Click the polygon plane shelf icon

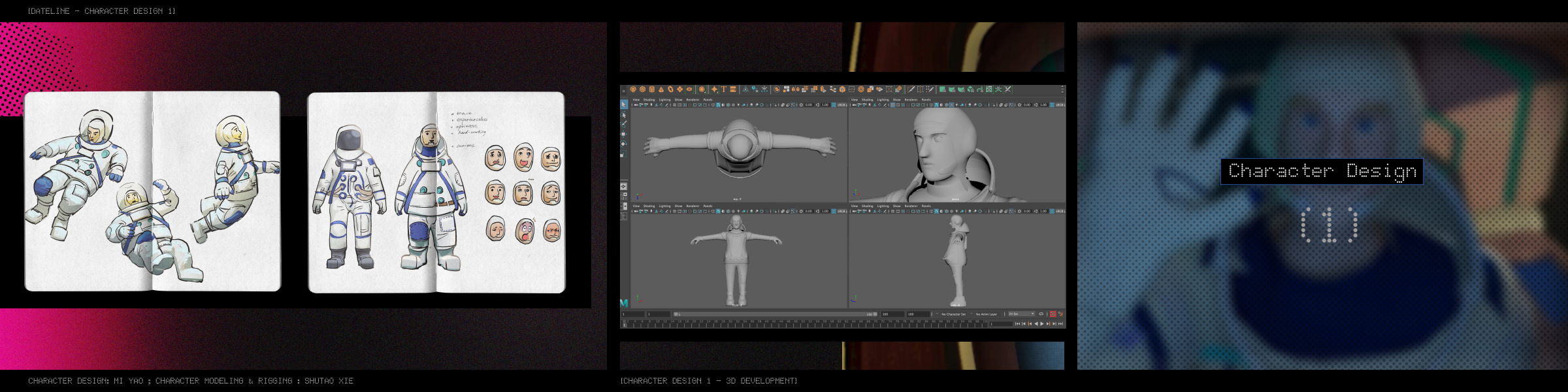pos(680,89)
